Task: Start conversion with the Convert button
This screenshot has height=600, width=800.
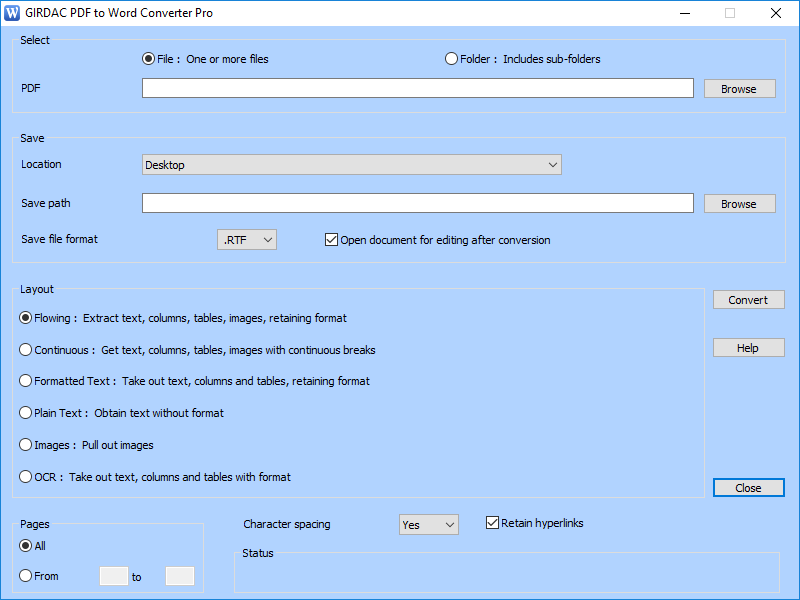Action: [x=748, y=300]
